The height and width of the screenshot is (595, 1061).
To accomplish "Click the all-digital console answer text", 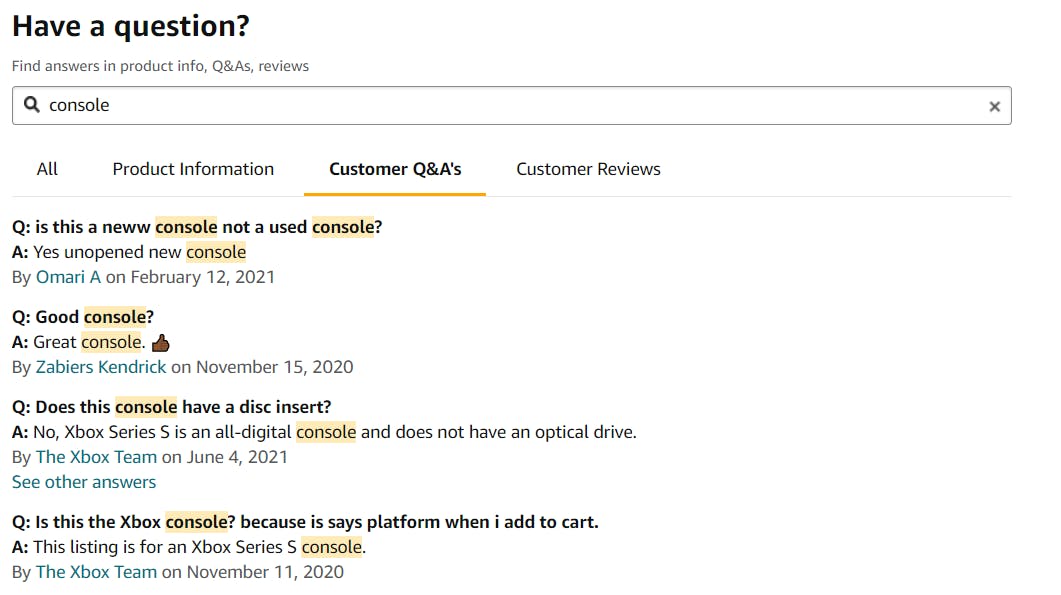I will click(324, 432).
